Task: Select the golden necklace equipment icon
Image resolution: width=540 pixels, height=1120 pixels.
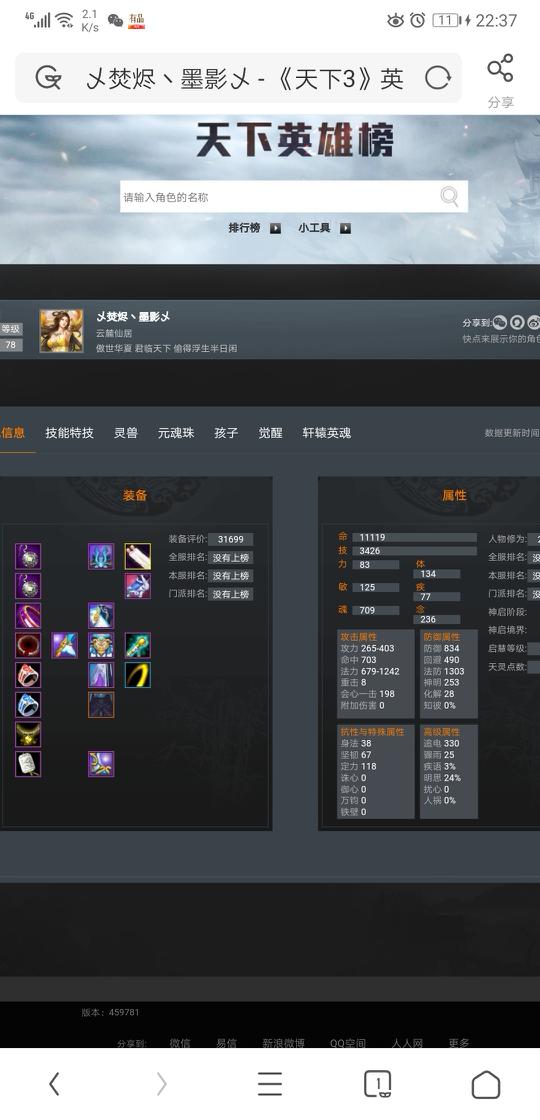Action: (x=28, y=734)
